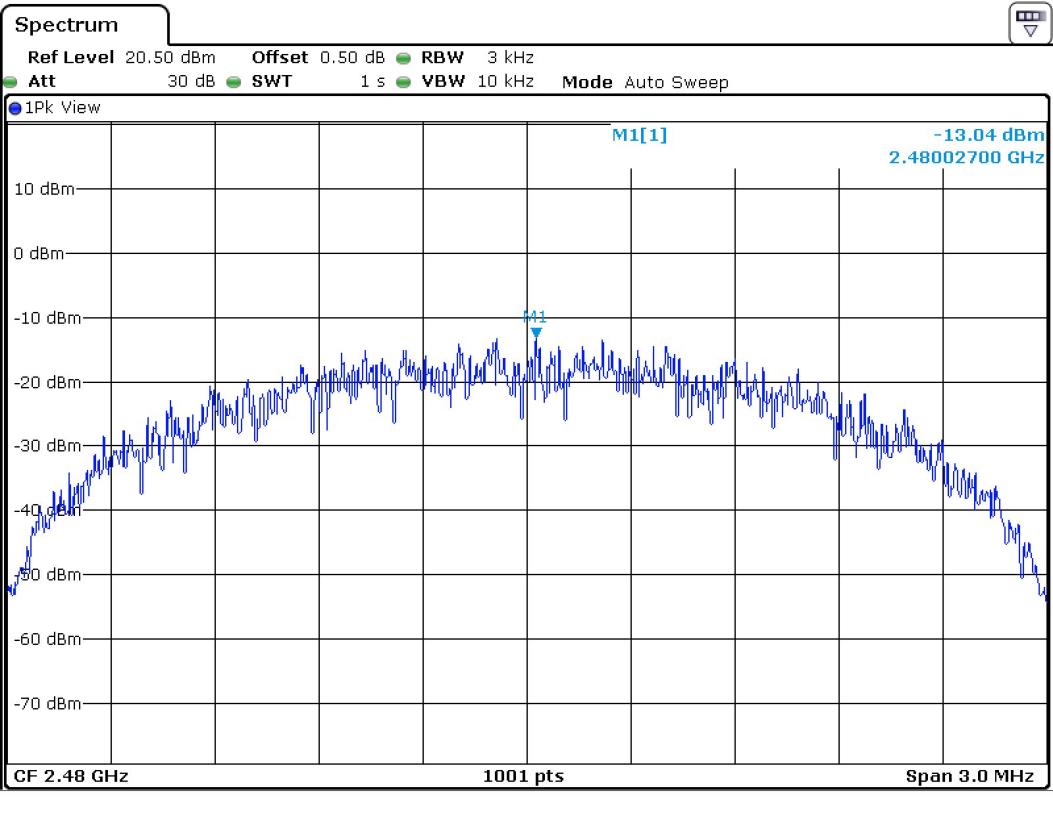Click the M1[1] marker readout label
The width and height of the screenshot is (1053, 820).
click(639, 135)
